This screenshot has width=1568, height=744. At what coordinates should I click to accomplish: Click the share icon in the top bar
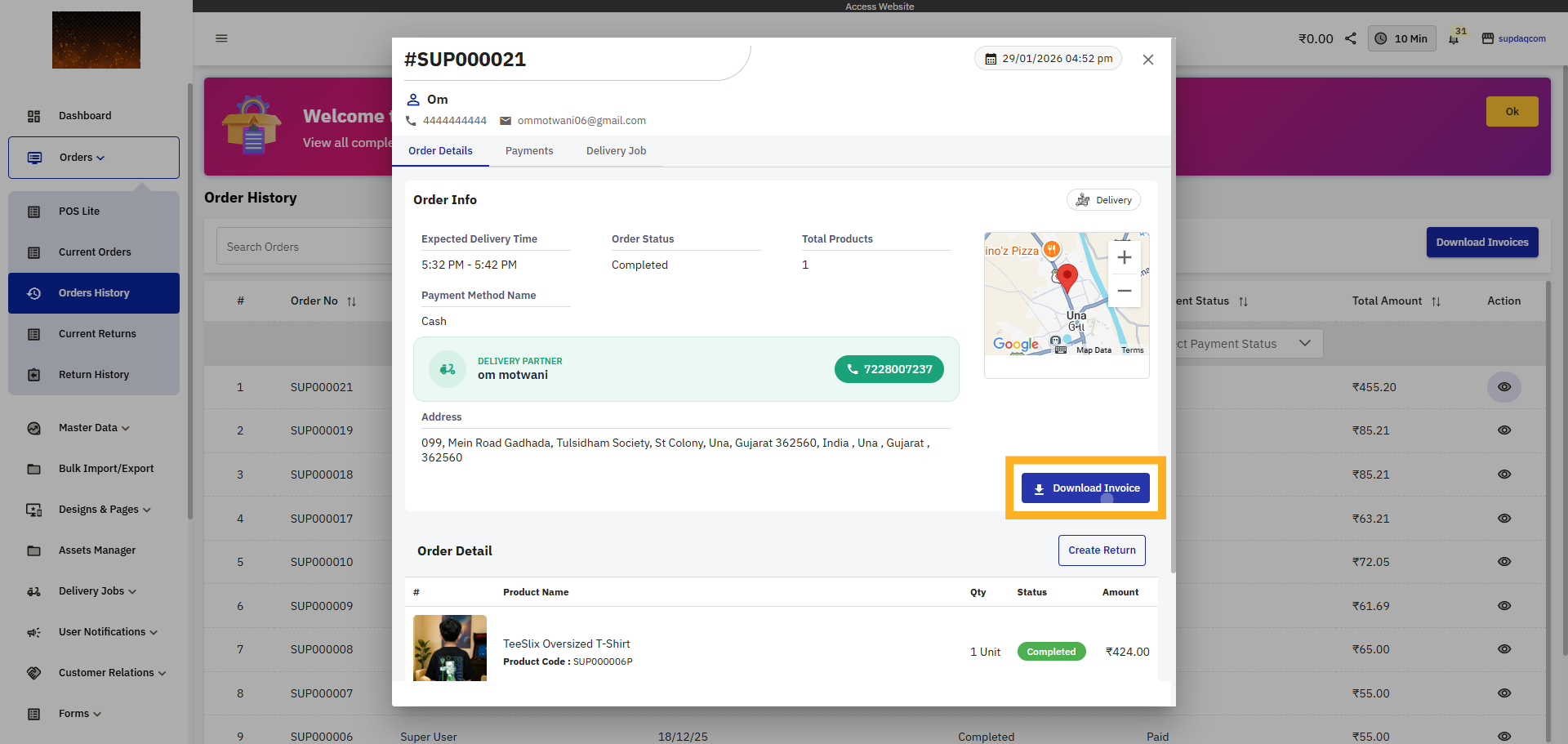[1350, 38]
